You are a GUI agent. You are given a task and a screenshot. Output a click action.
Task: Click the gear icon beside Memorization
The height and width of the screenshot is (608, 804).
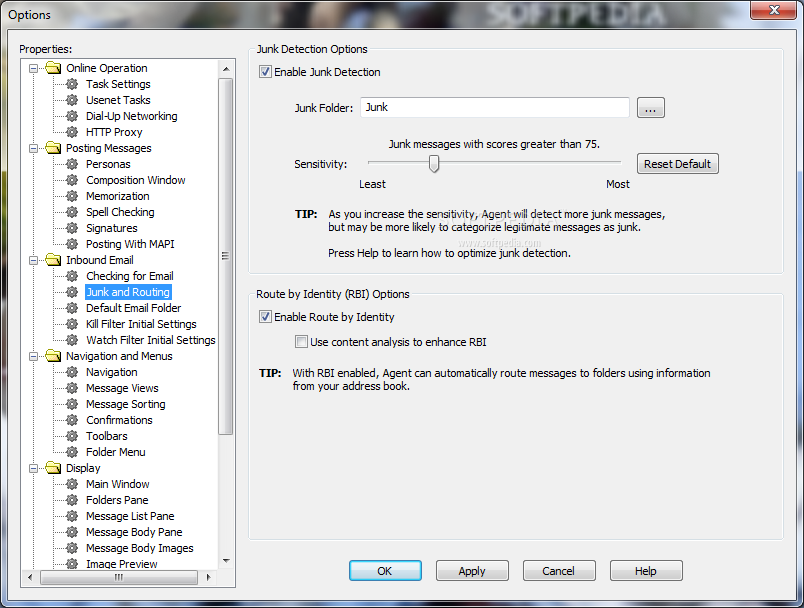72,196
